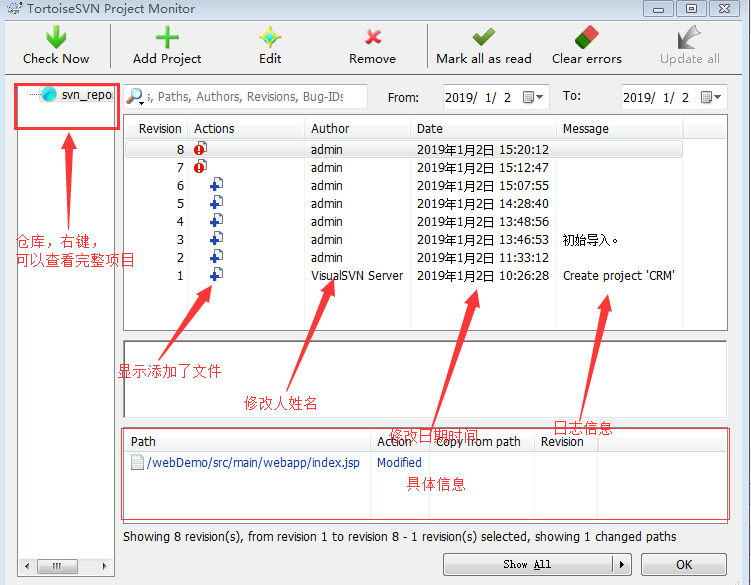Click the Path column header

click(x=248, y=441)
